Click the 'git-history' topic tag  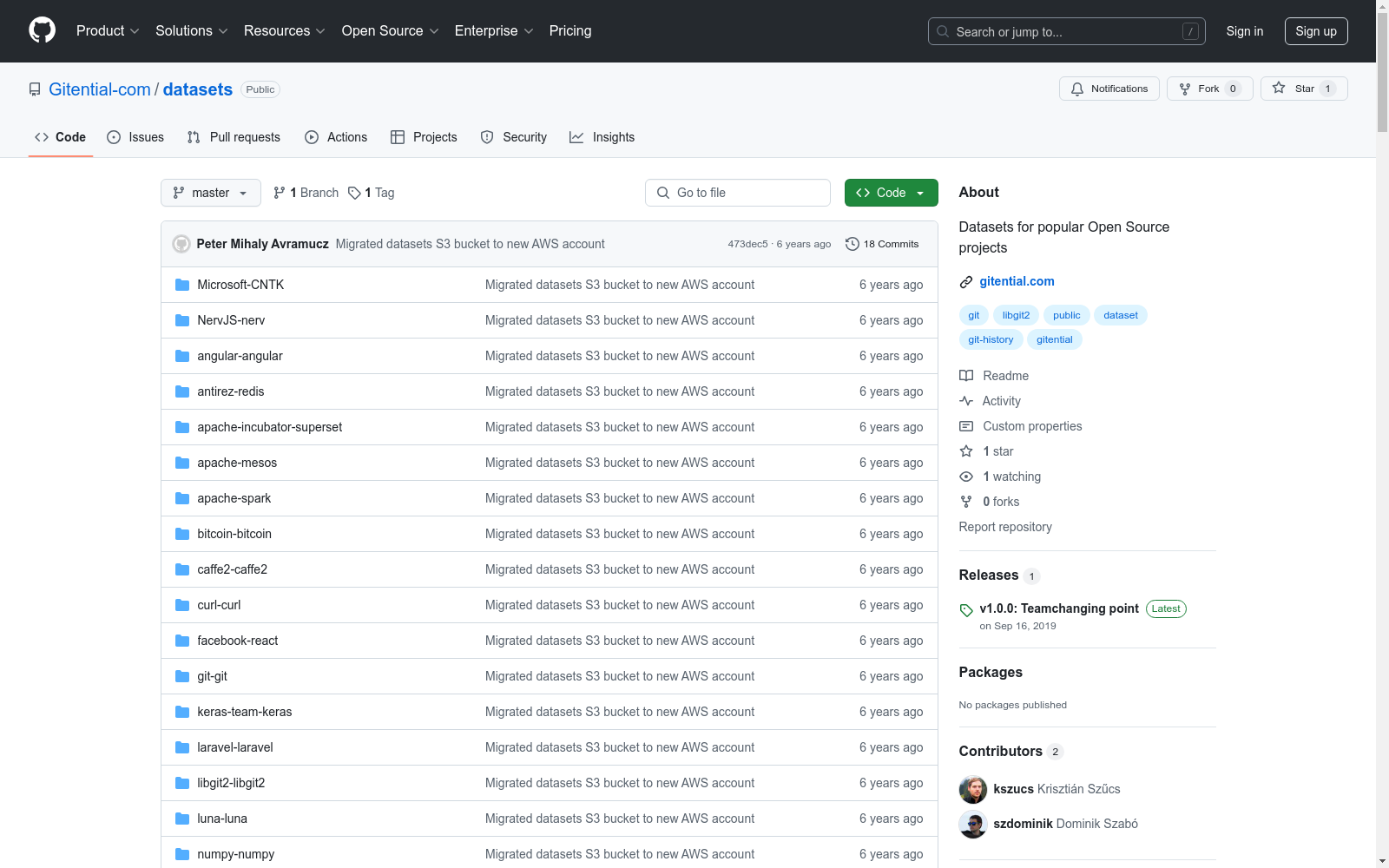[991, 339]
